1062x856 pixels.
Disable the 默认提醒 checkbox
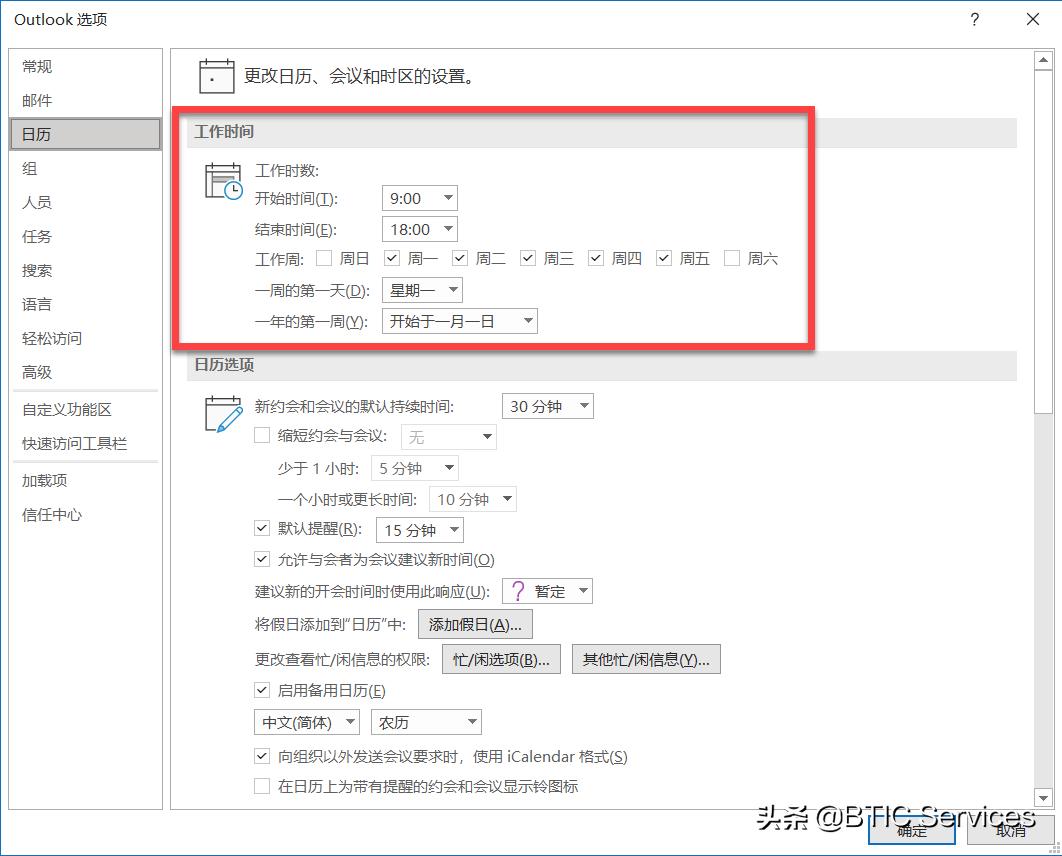tap(262, 528)
